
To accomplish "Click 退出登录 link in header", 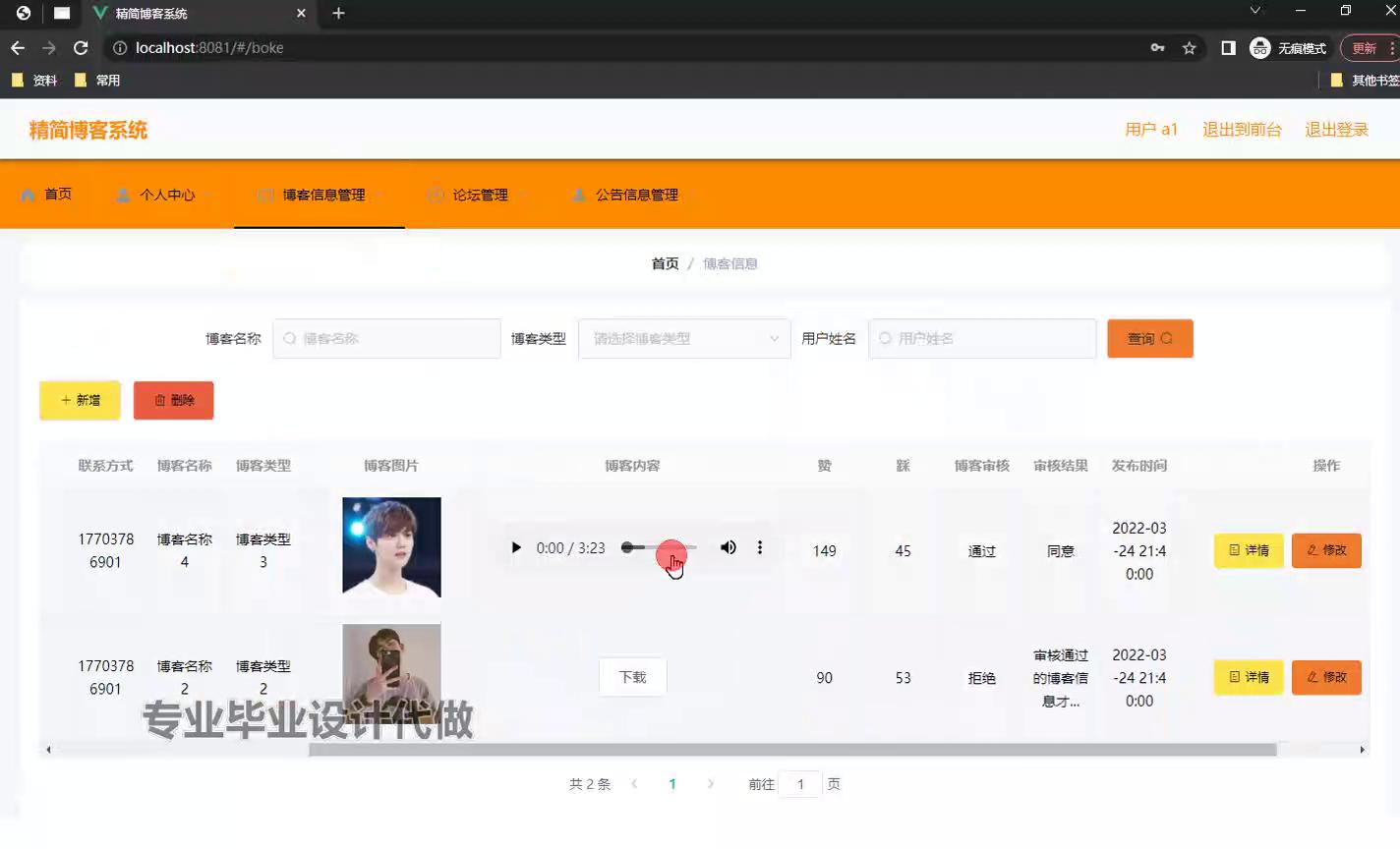I will (x=1336, y=130).
